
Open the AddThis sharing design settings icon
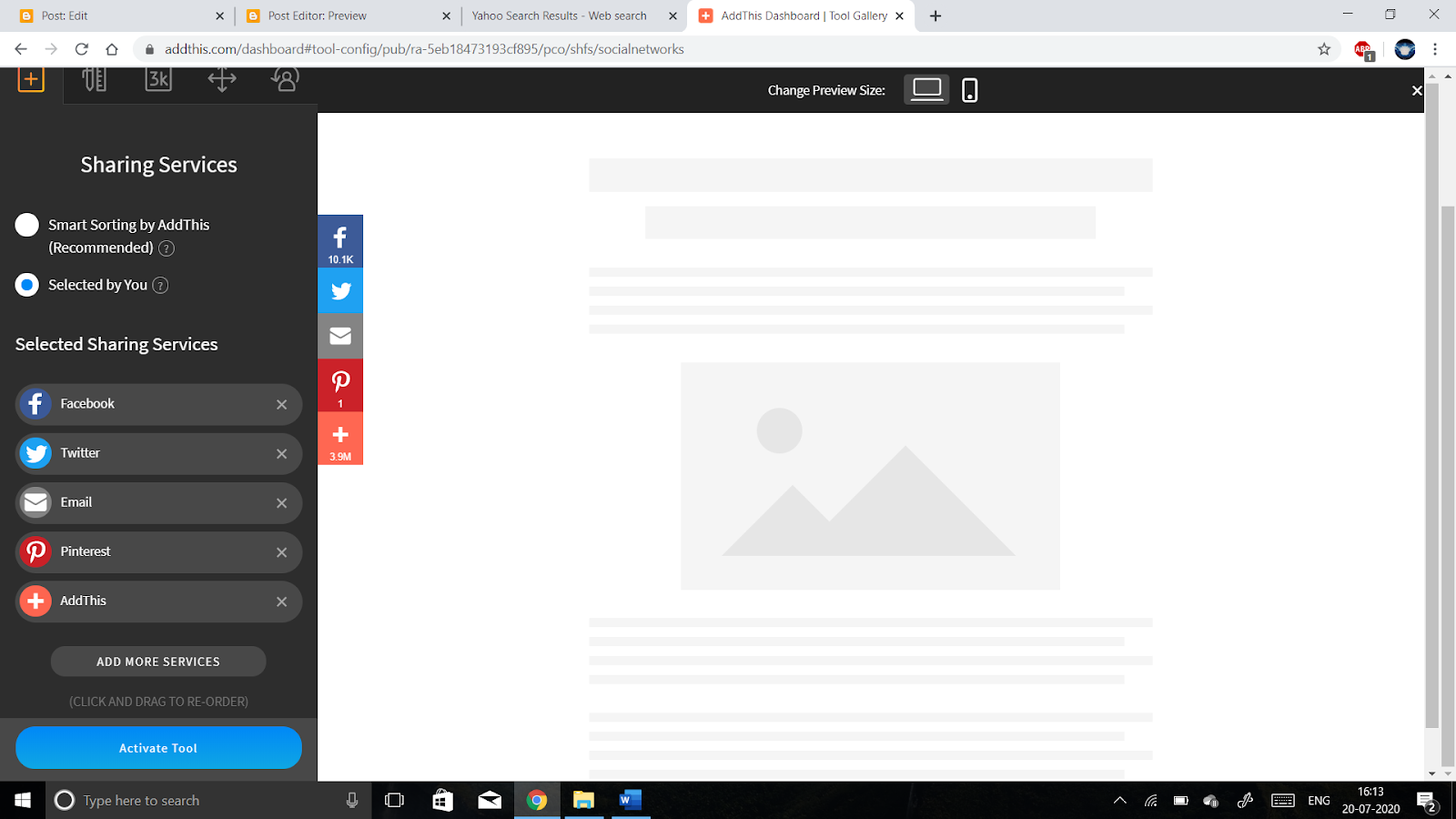click(95, 79)
